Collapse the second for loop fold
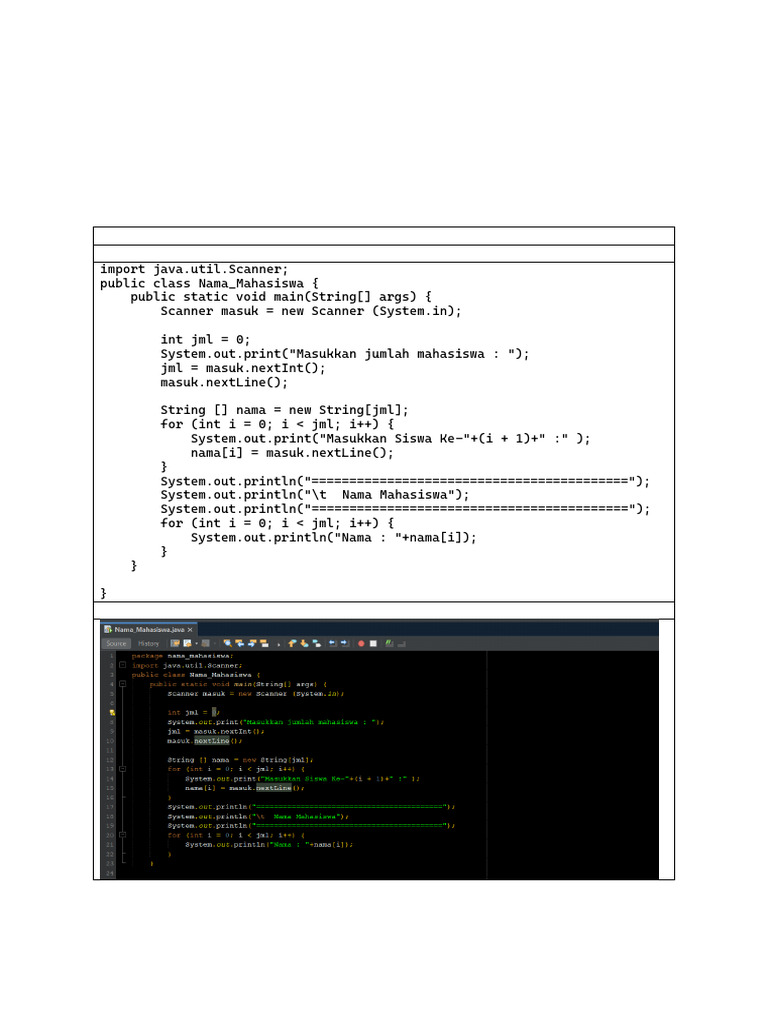The image size is (768, 1024). pyautogui.click(x=122, y=835)
